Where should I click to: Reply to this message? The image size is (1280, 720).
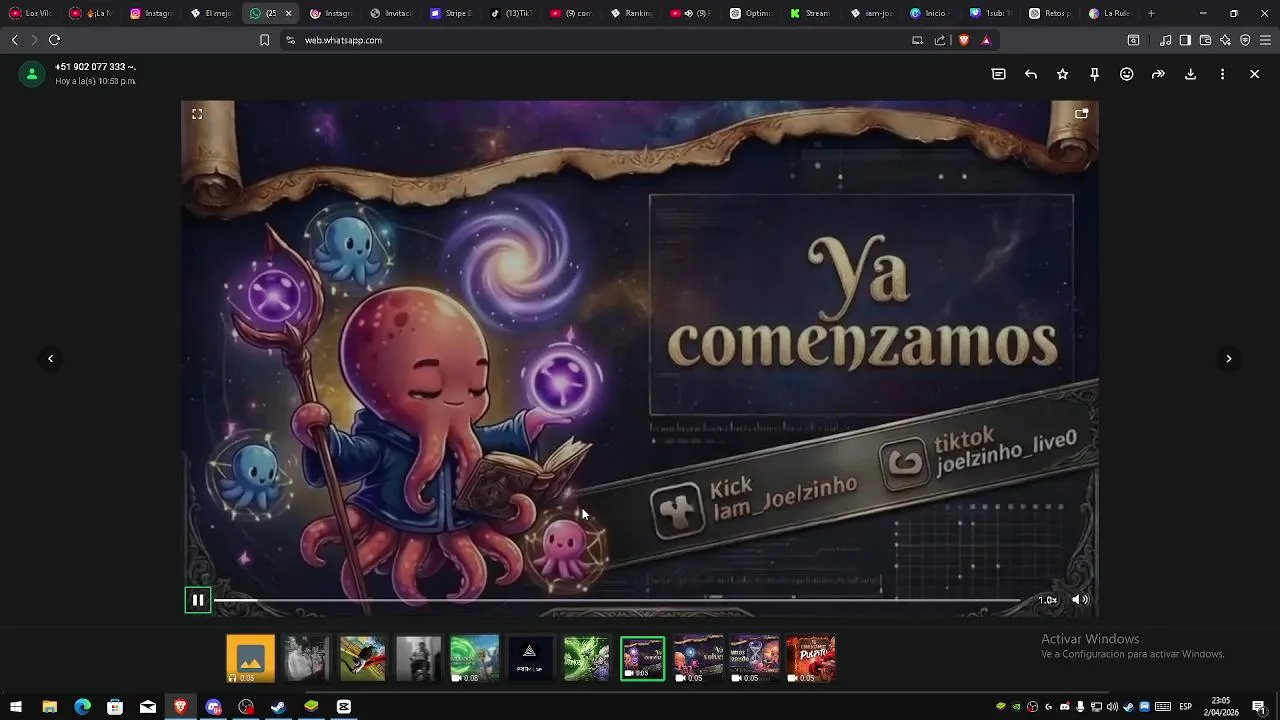coord(1030,74)
